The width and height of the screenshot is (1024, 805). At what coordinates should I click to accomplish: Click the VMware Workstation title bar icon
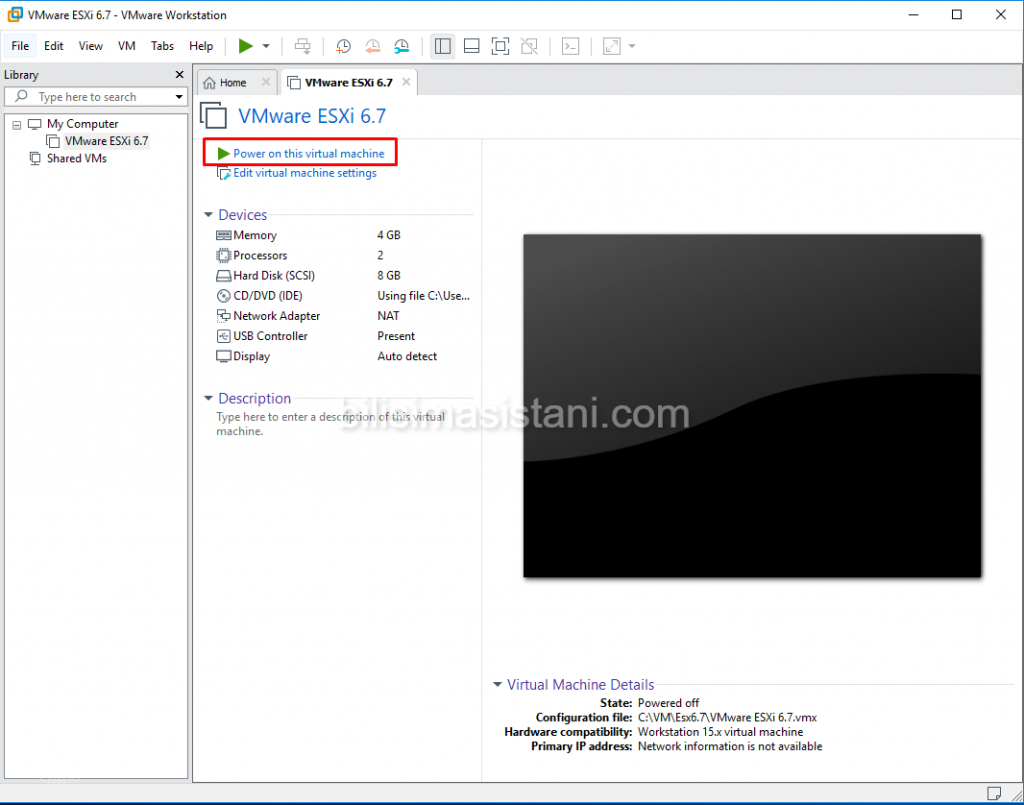coord(14,14)
